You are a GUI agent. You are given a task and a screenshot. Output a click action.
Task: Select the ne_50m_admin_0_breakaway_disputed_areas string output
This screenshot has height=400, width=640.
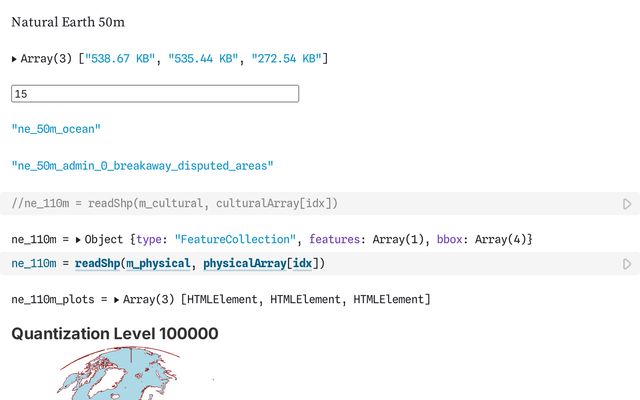click(142, 165)
